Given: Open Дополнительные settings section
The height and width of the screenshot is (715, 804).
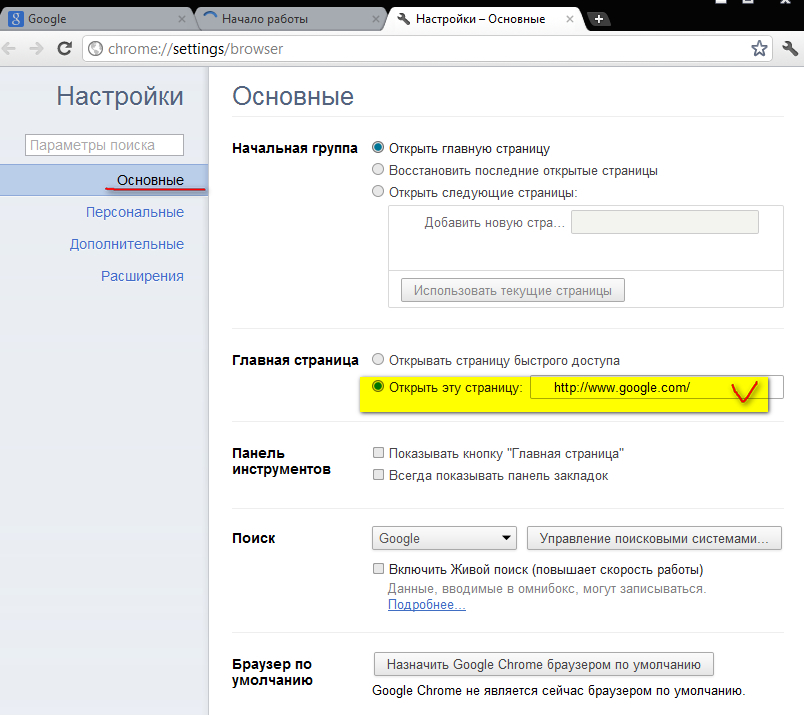Looking at the screenshot, I should (127, 244).
